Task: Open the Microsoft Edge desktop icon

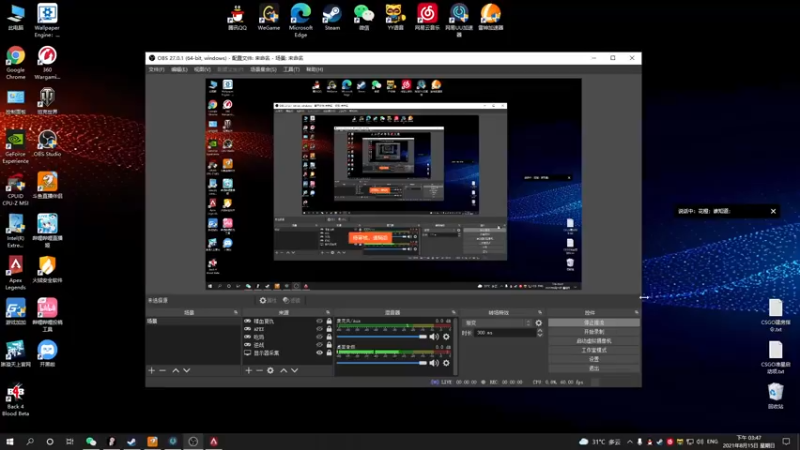Action: click(x=301, y=20)
